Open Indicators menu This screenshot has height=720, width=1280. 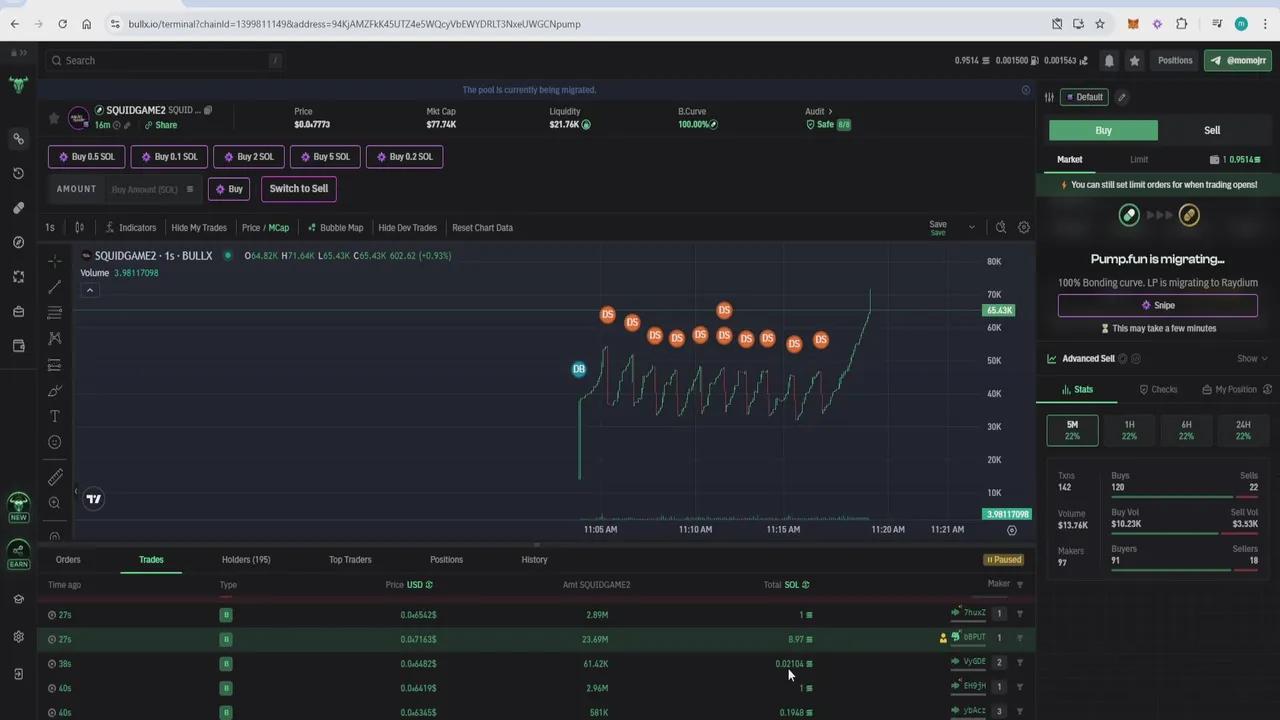[x=131, y=228]
